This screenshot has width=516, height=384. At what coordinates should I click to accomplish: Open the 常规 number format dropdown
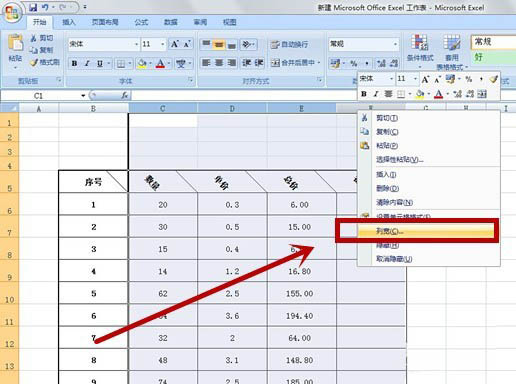(395, 44)
